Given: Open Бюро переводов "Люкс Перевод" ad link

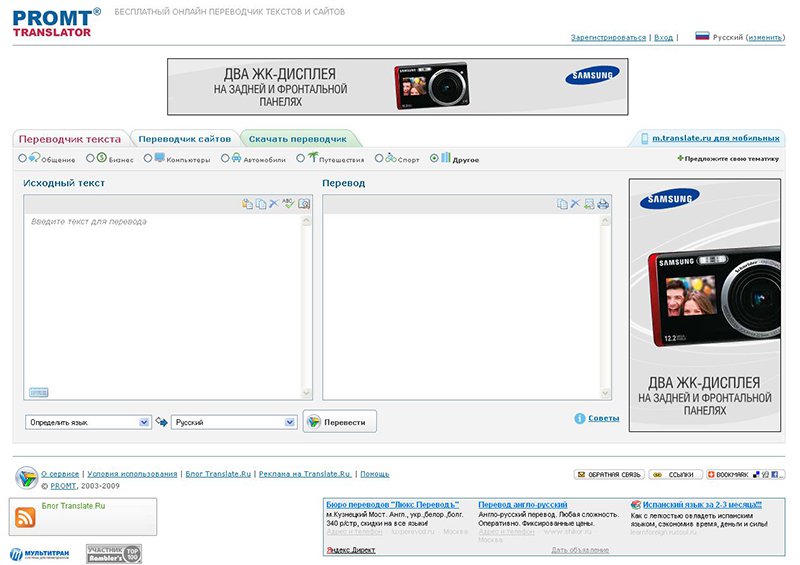Looking at the screenshot, I should [x=392, y=505].
